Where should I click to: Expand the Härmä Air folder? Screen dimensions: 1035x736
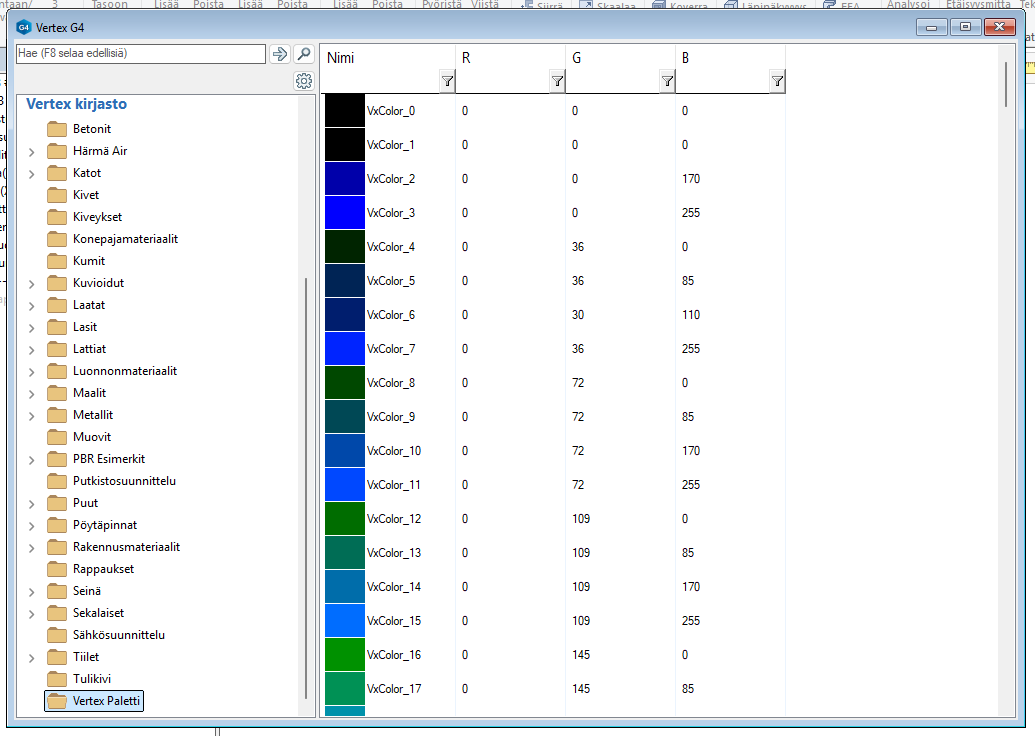tap(32, 152)
